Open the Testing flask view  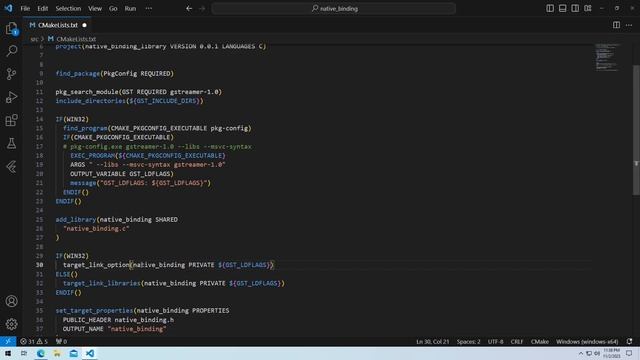(11, 143)
